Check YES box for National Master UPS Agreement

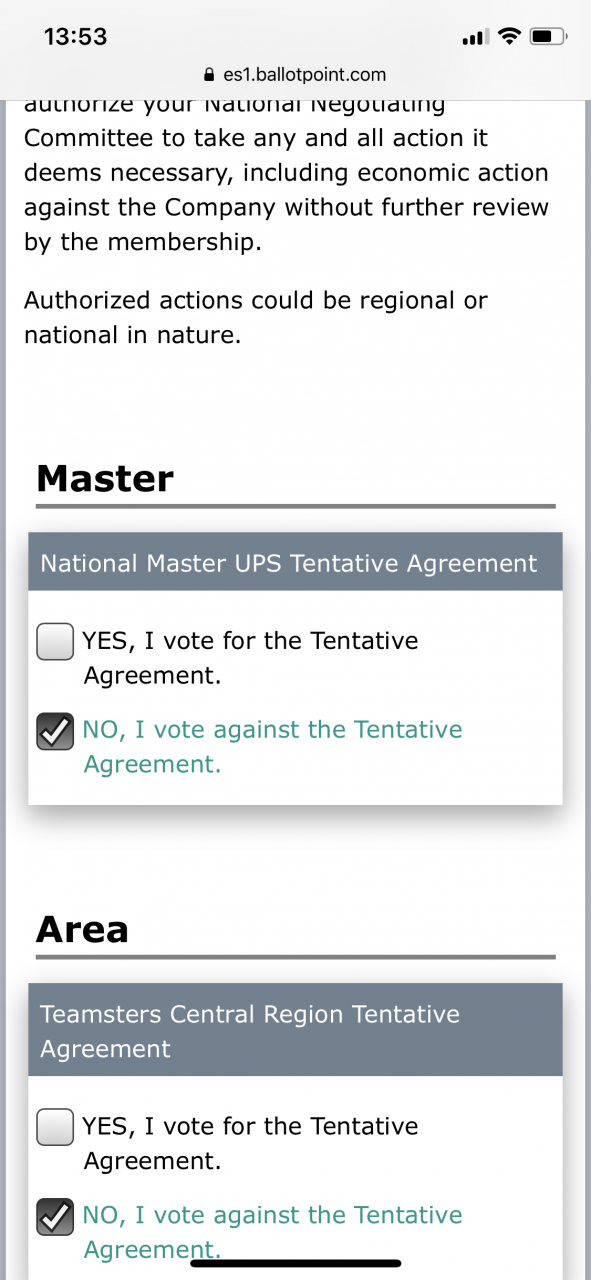55,641
